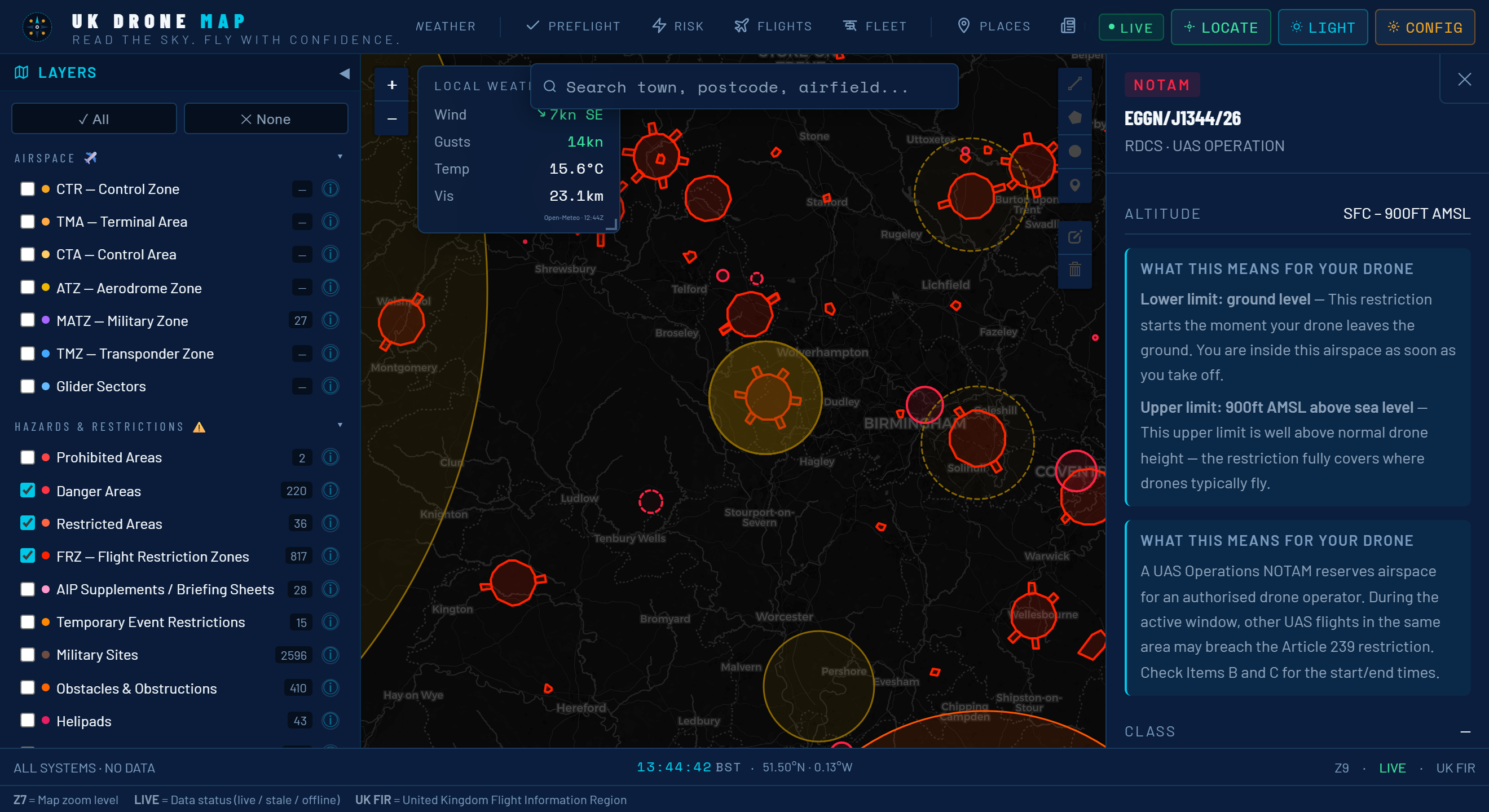This screenshot has height=812, width=1489.
Task: Select None layers button
Action: coord(266,119)
